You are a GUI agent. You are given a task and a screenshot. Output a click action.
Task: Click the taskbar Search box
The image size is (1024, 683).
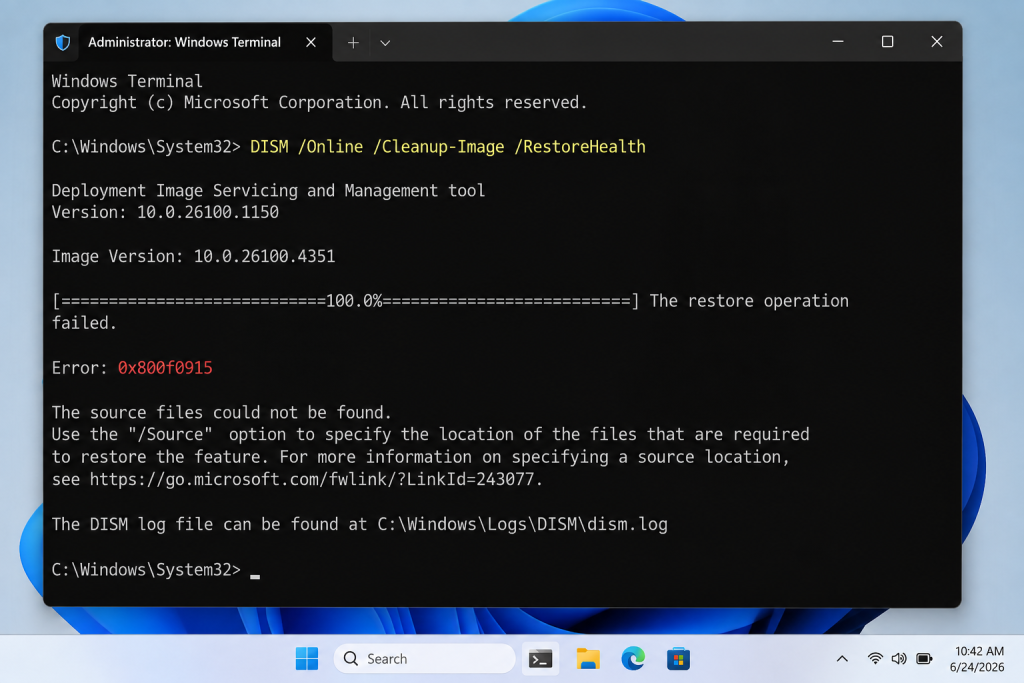424,659
